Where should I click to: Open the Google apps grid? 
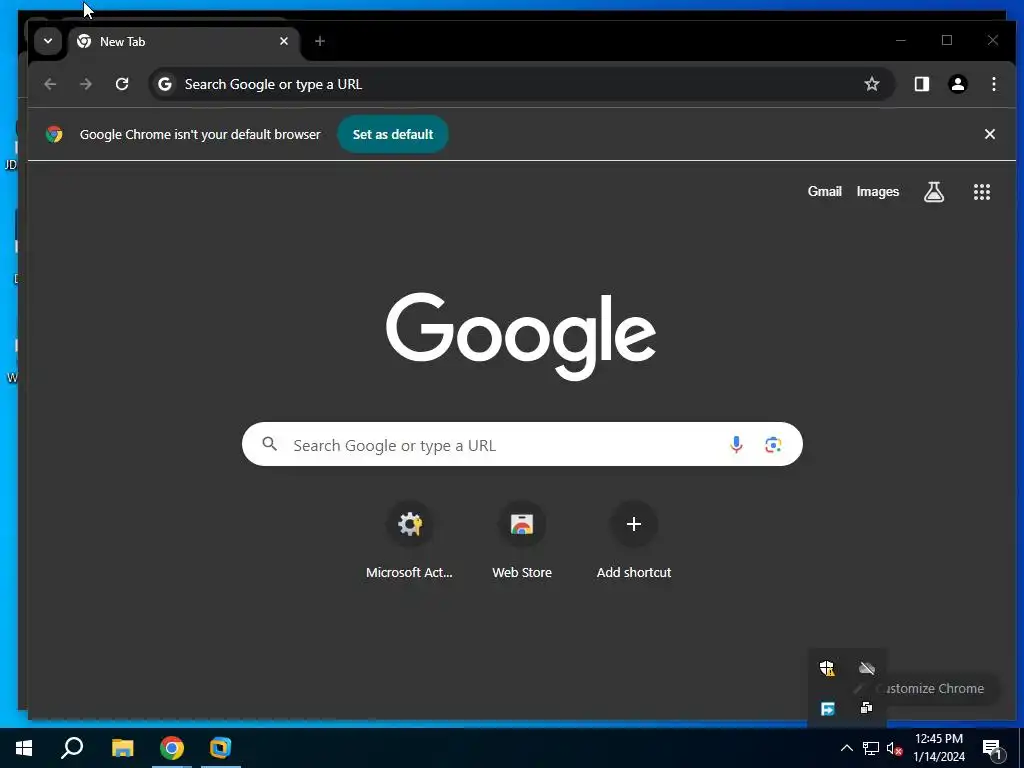(982, 192)
